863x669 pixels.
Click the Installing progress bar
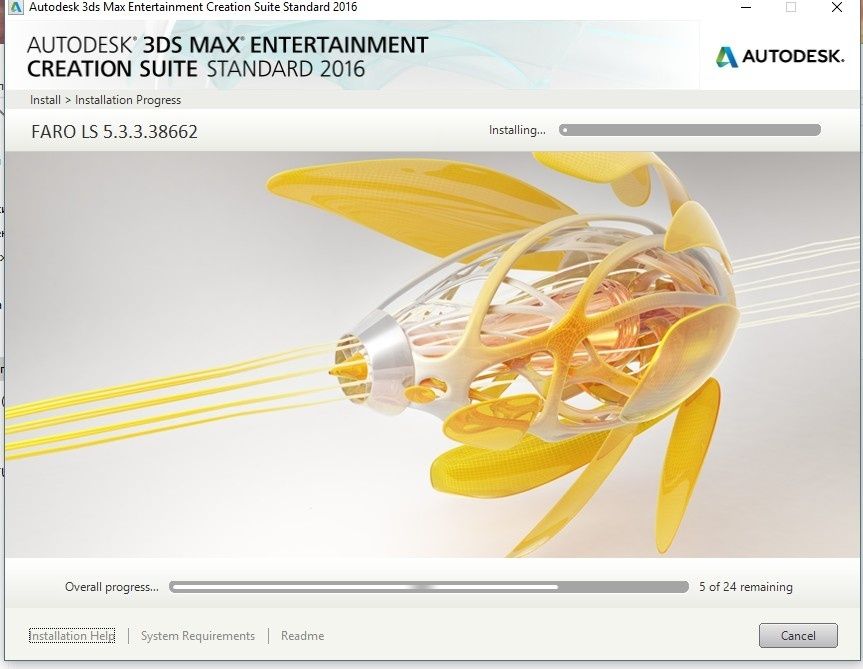(x=690, y=130)
